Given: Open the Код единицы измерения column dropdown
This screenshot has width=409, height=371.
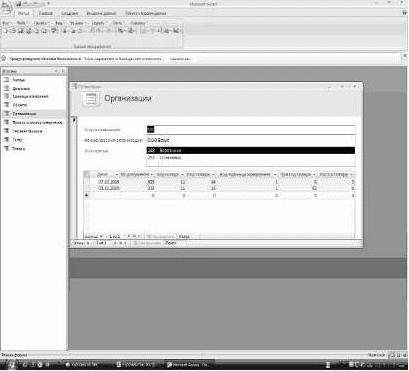Looking at the screenshot, I should click(x=275, y=175).
